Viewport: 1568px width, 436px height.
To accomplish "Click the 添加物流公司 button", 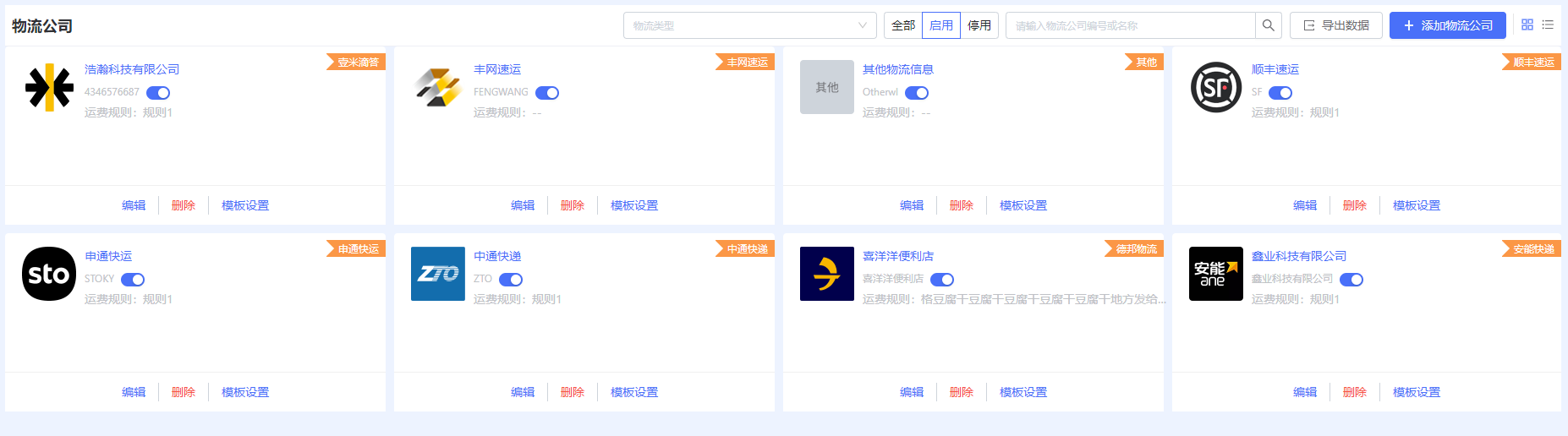I will [x=1448, y=25].
